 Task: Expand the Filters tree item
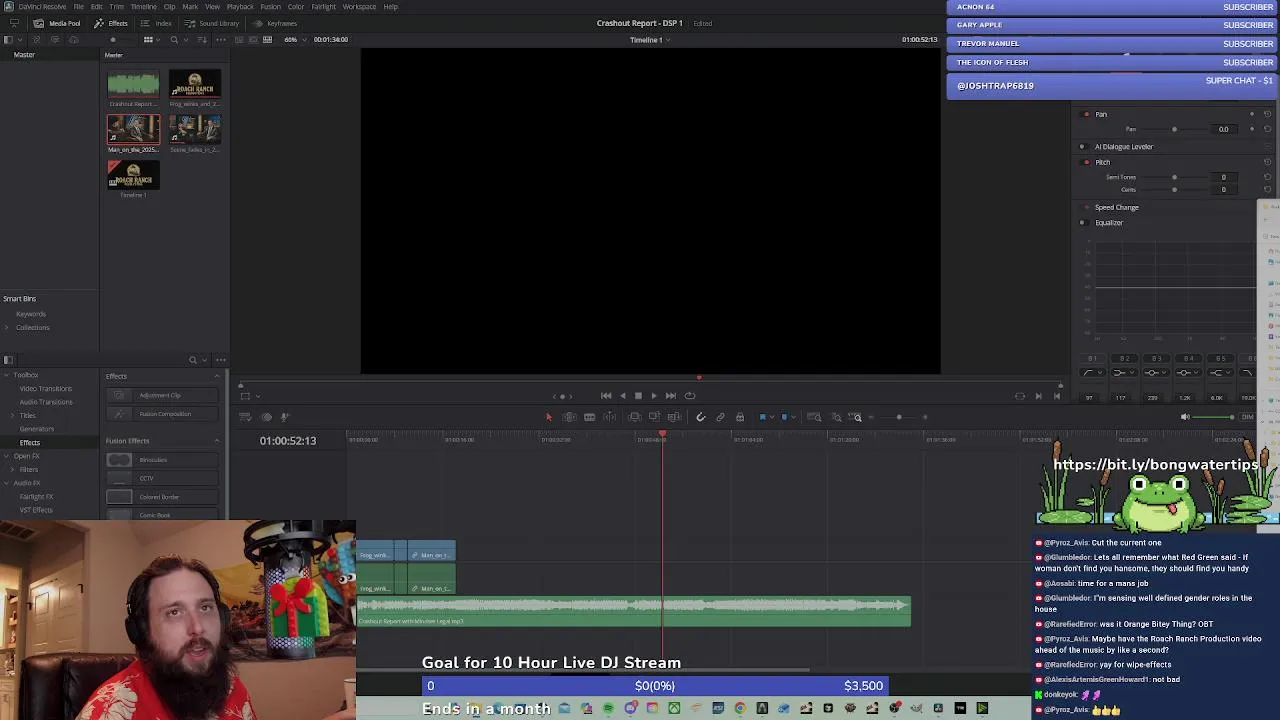point(13,470)
